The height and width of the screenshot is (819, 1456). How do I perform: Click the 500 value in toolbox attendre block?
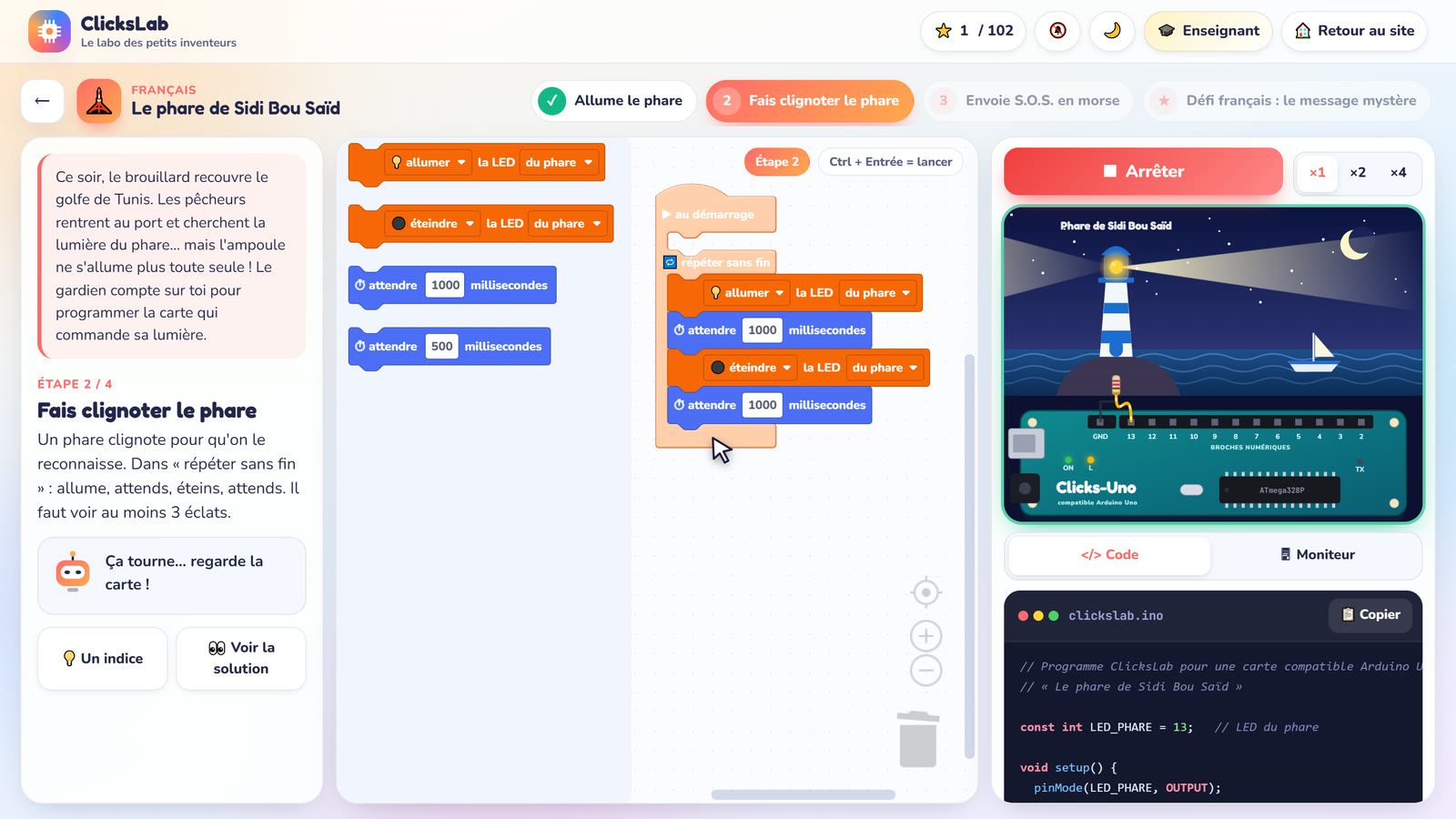[442, 347]
